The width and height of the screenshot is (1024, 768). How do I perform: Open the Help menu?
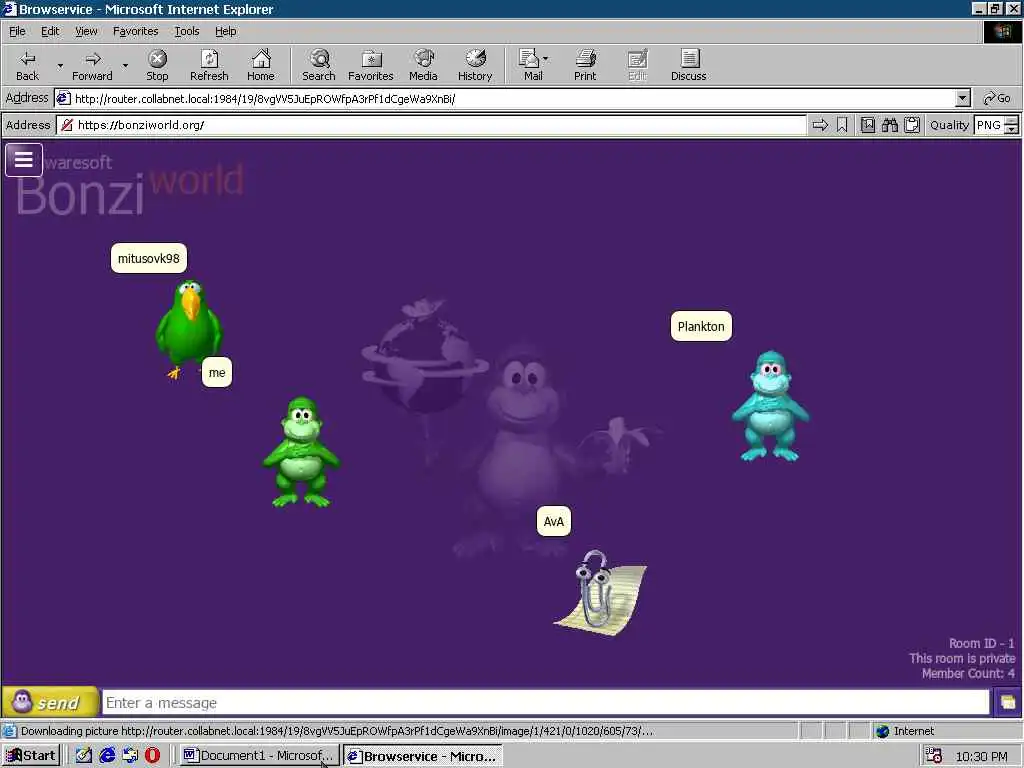[225, 31]
